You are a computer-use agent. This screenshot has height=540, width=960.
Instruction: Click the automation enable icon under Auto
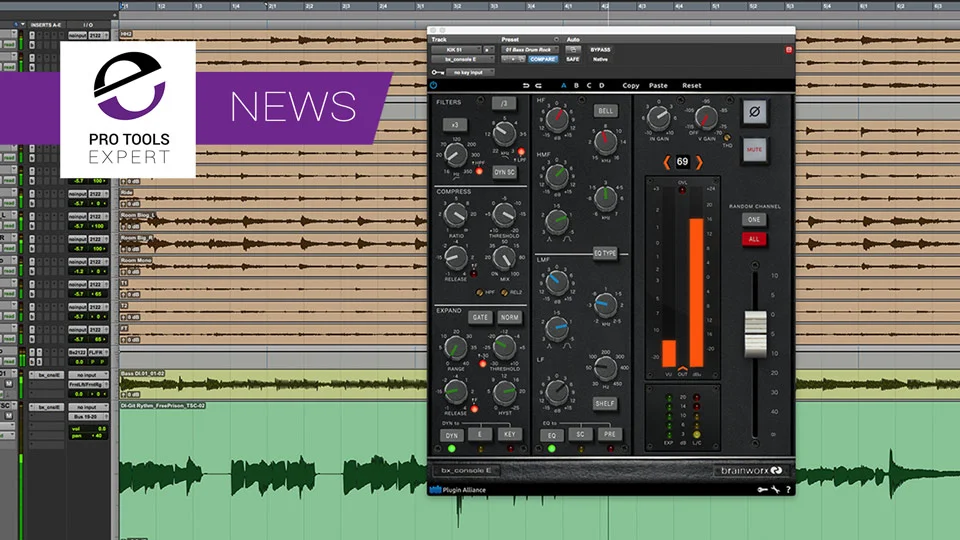572,50
